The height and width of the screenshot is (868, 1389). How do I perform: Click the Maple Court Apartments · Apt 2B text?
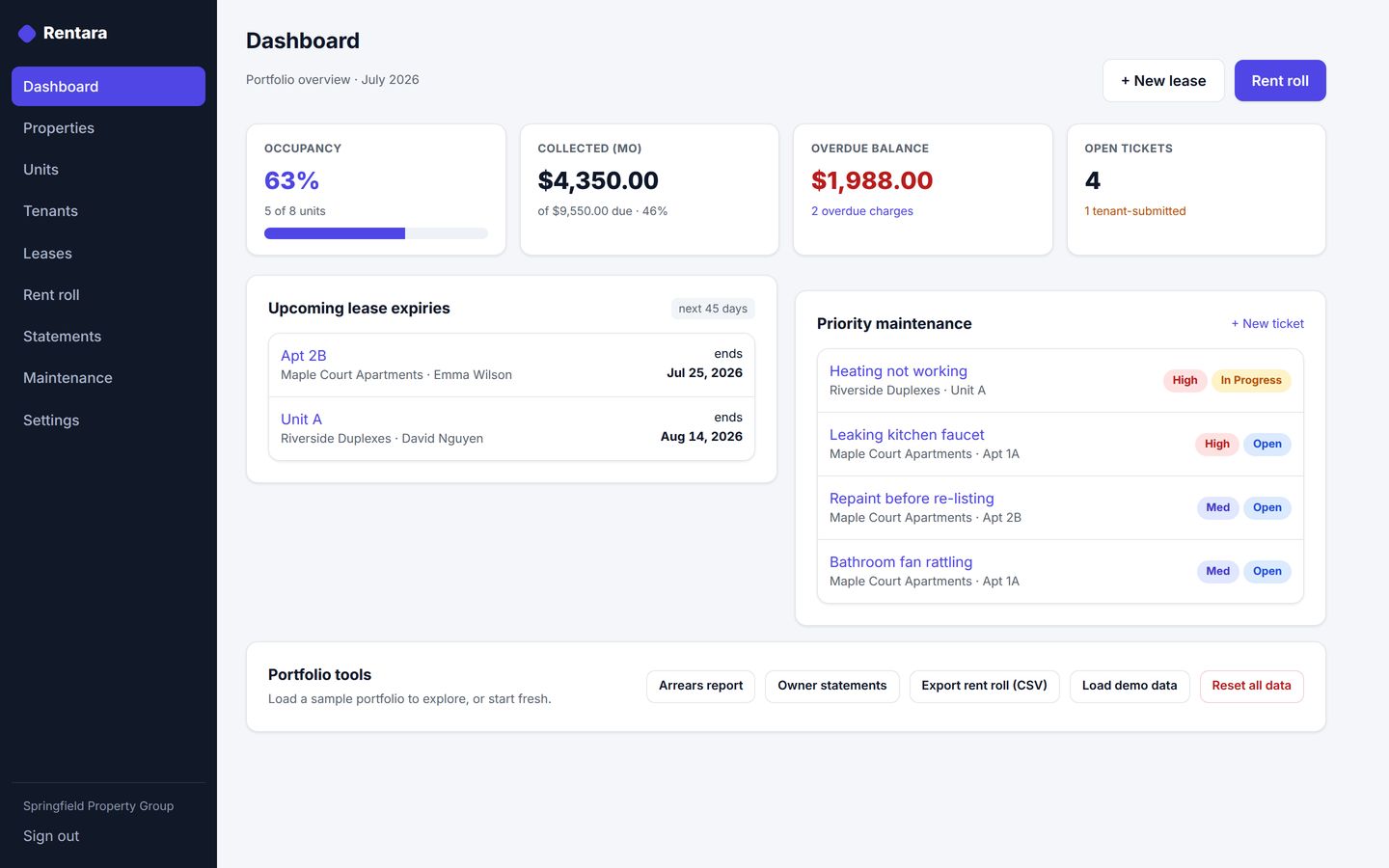925,518
